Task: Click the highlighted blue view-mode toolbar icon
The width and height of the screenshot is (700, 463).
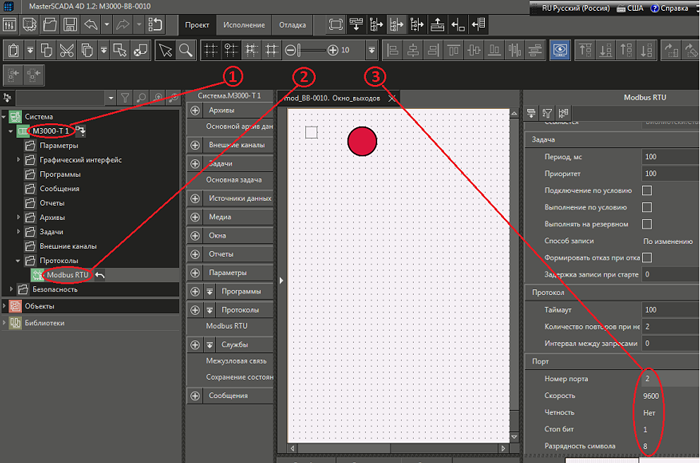Action: pos(559,49)
